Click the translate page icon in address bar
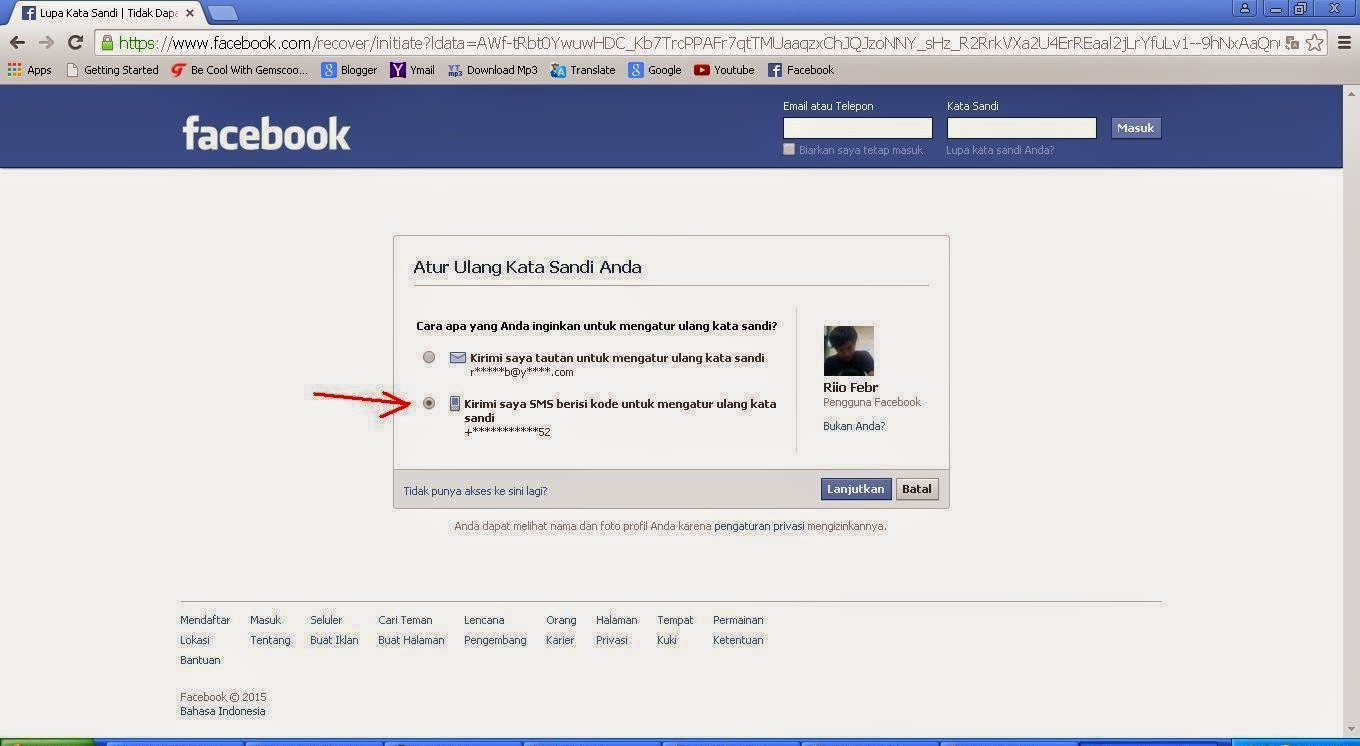 point(1292,43)
